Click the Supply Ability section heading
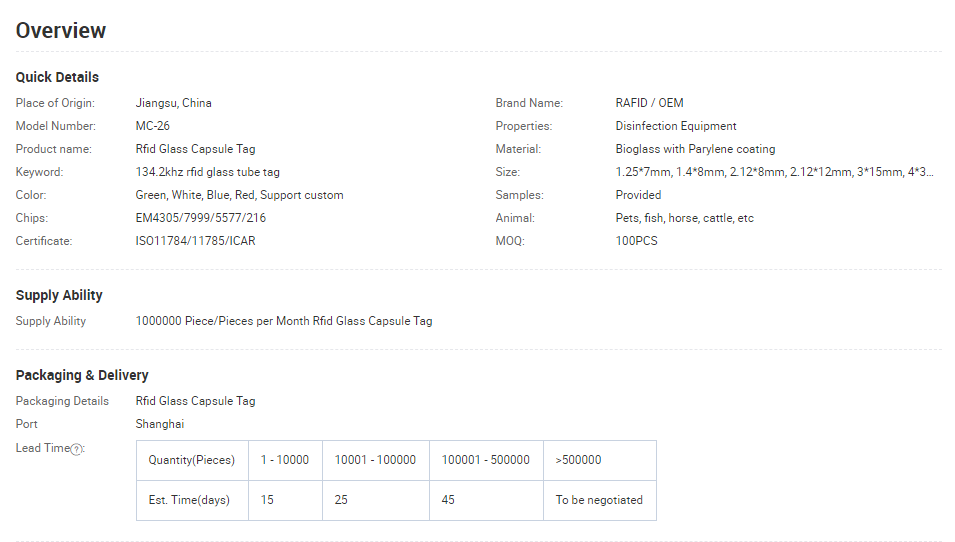Screen dimensions: 955x542 click(x=59, y=295)
